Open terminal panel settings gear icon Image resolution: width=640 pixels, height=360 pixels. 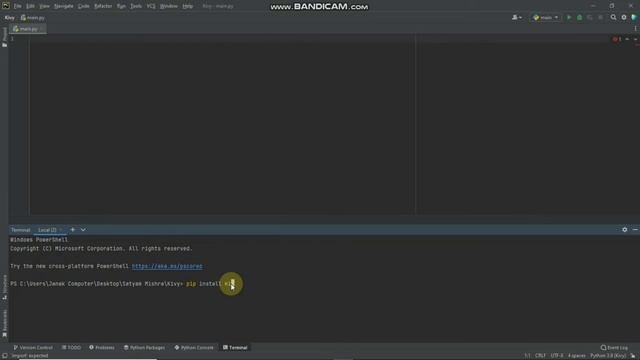pyautogui.click(x=624, y=230)
